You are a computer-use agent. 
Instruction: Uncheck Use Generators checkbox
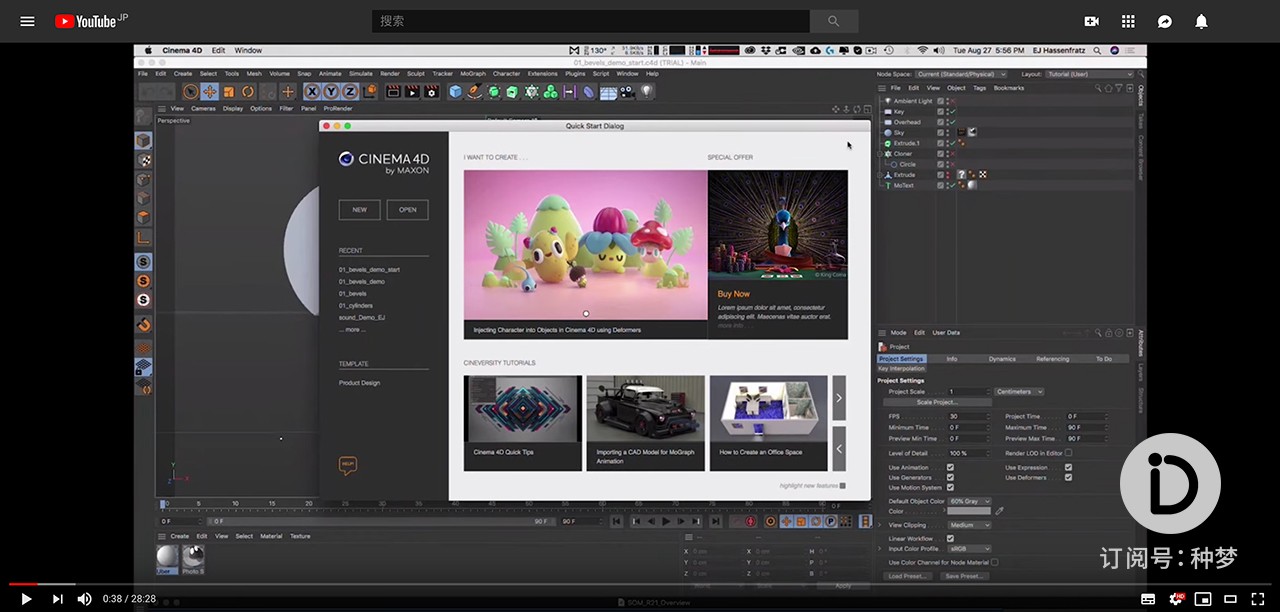pos(950,477)
